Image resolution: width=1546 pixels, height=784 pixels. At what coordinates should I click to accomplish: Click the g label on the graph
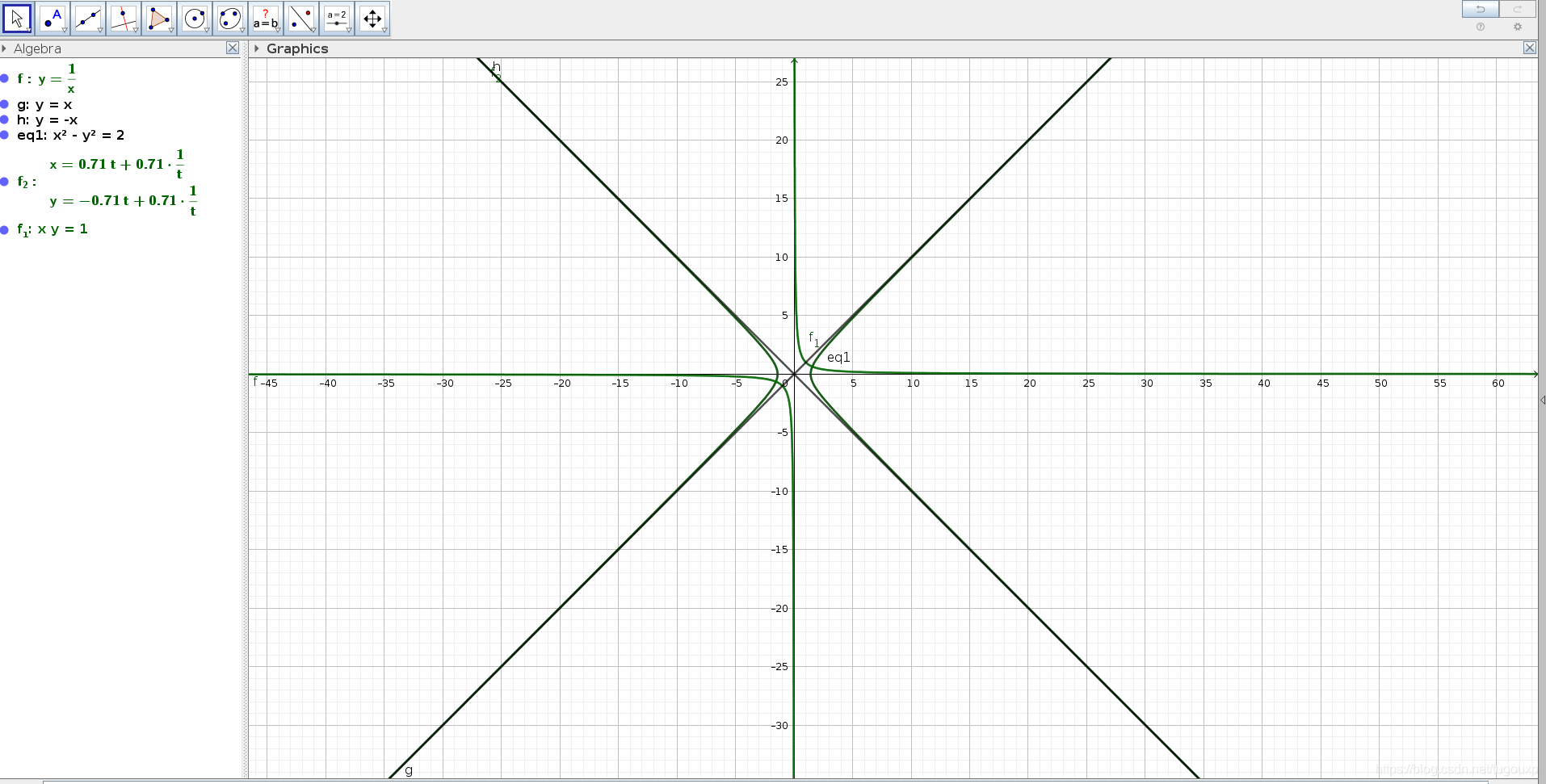tap(409, 770)
